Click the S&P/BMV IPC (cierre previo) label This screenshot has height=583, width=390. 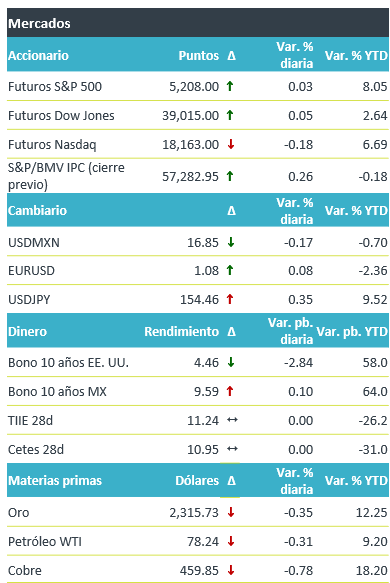66,176
